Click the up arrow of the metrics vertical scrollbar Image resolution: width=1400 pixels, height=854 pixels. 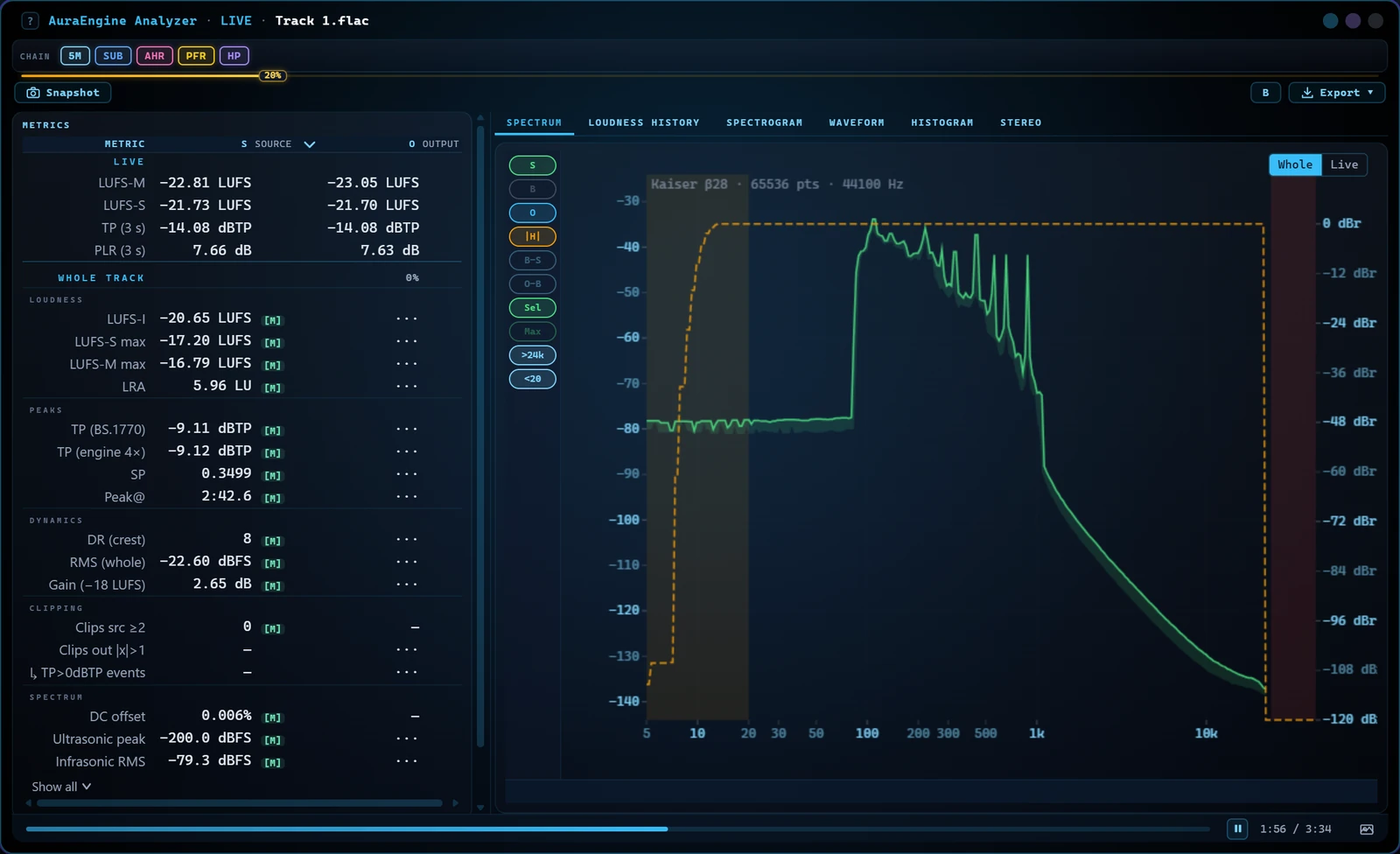[480, 117]
